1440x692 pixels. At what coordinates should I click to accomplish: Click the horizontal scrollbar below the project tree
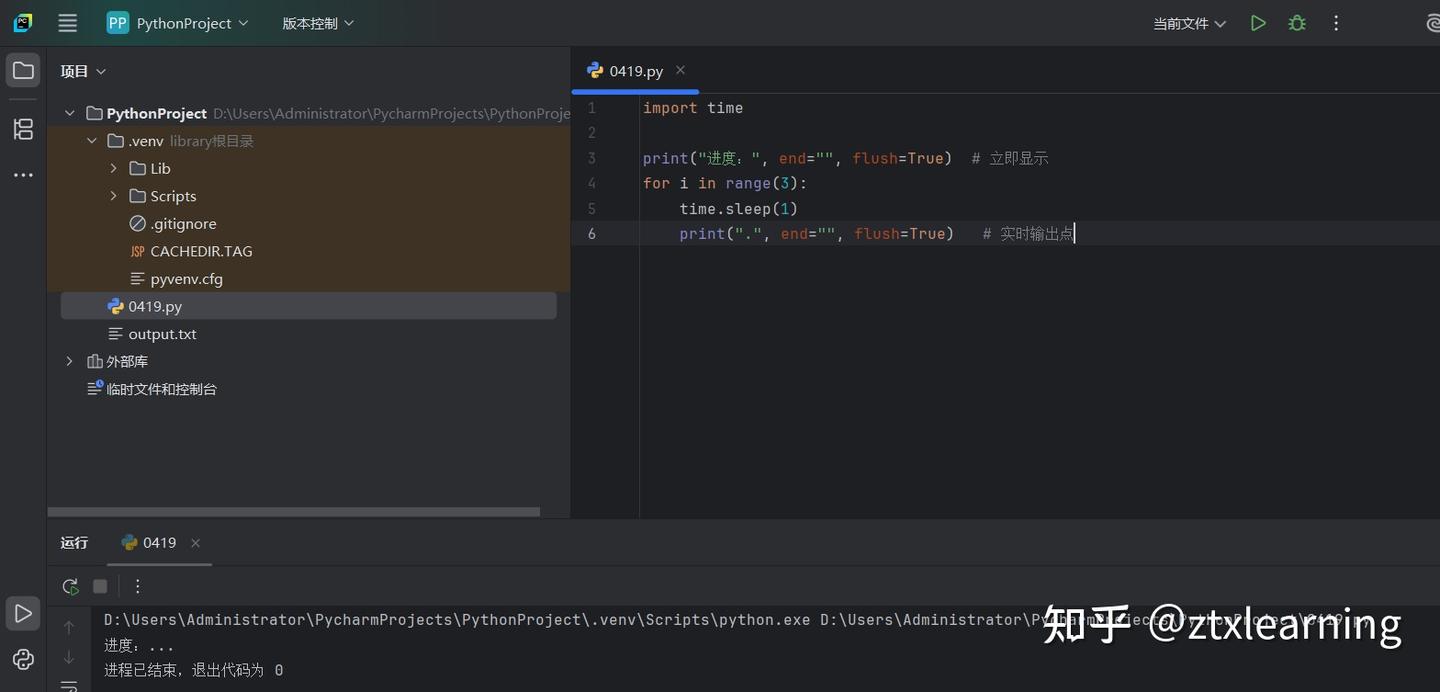[295, 511]
